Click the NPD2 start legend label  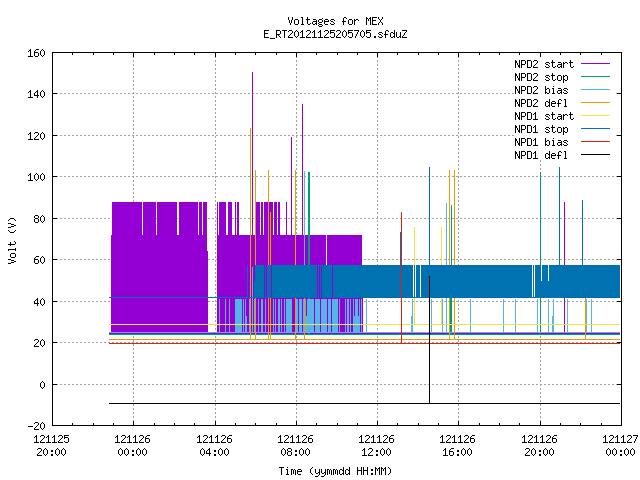(x=544, y=64)
